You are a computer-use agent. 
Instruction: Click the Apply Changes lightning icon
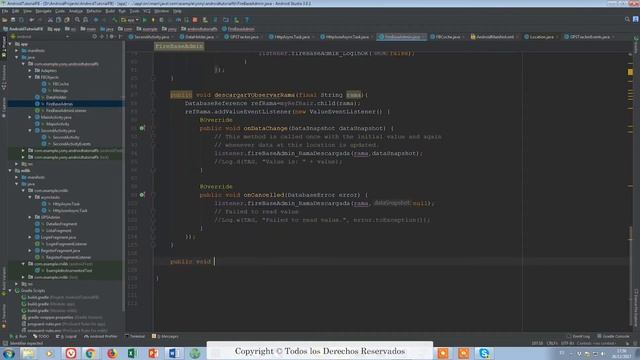[x=153, y=20]
